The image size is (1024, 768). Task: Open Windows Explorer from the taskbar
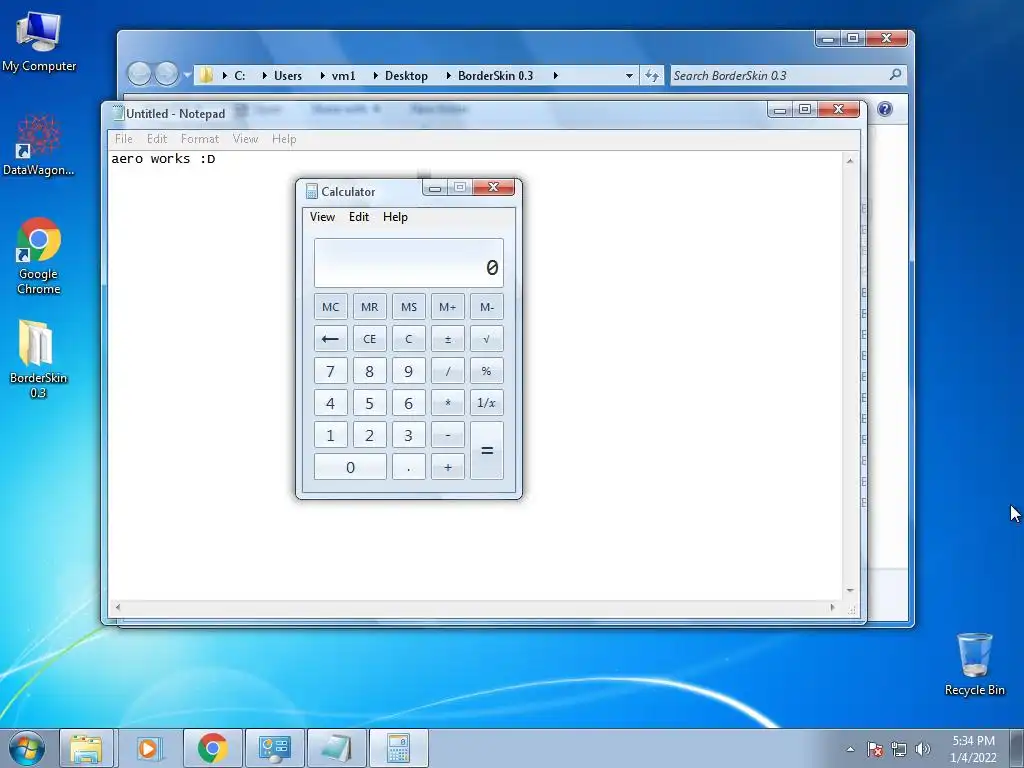[x=86, y=748]
